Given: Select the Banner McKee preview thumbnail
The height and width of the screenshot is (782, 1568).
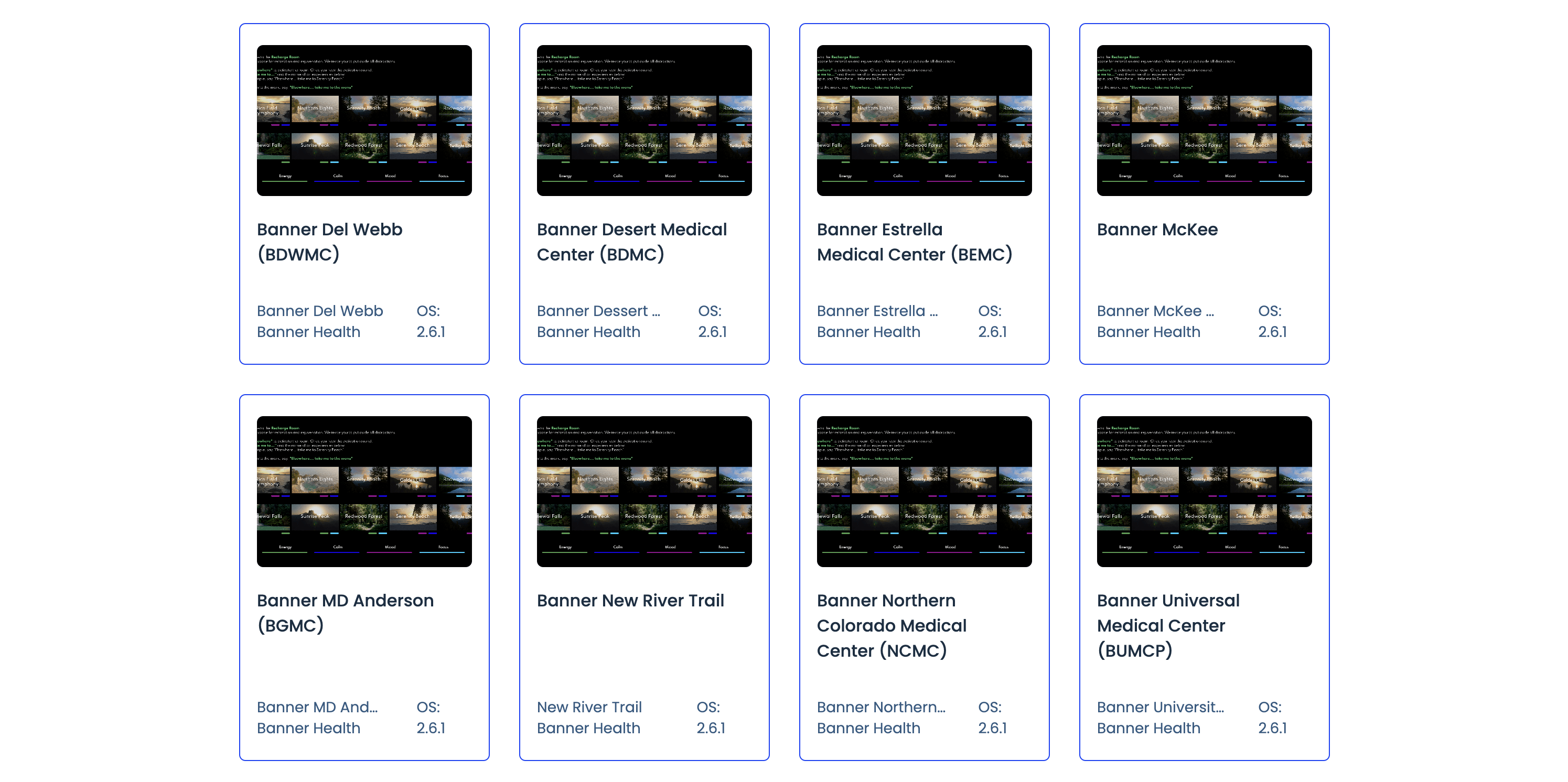Looking at the screenshot, I should tap(1204, 121).
